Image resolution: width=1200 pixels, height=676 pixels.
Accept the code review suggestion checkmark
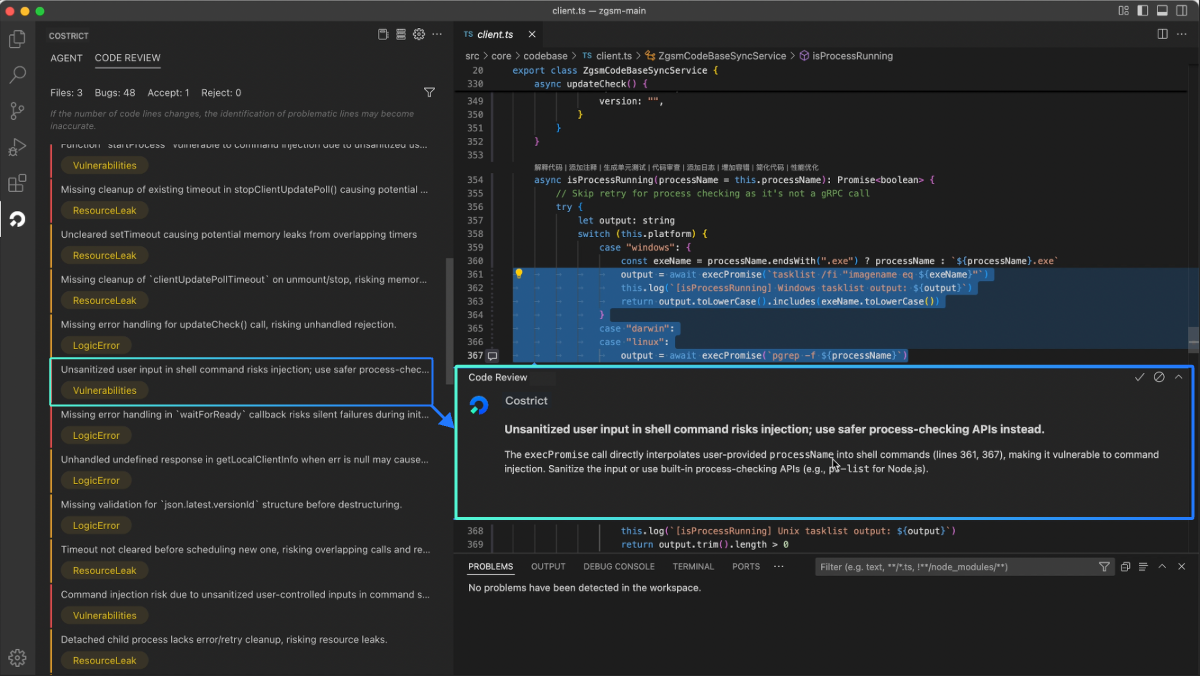point(1139,377)
